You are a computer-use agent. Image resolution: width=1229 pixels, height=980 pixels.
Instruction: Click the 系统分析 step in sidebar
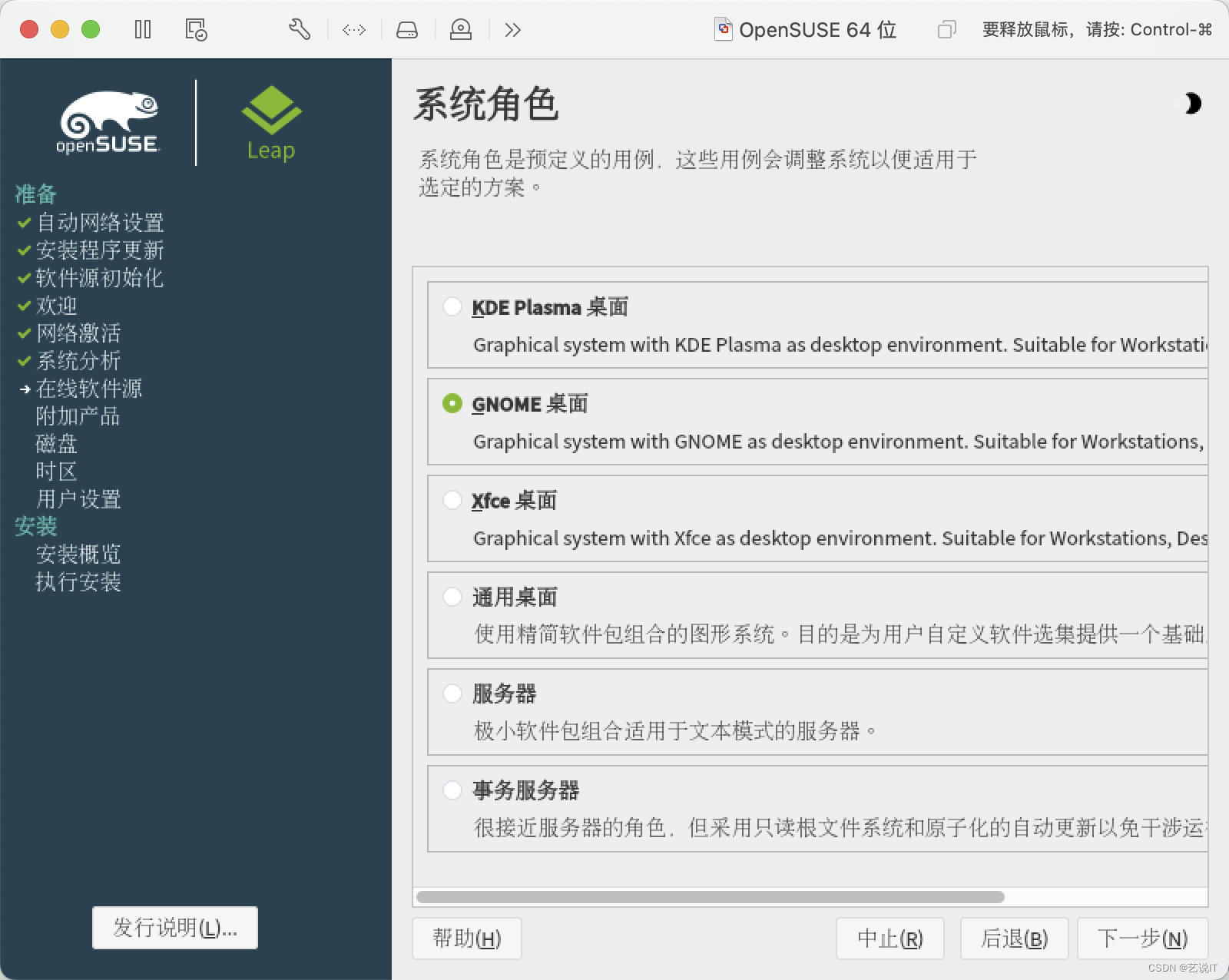tap(78, 361)
